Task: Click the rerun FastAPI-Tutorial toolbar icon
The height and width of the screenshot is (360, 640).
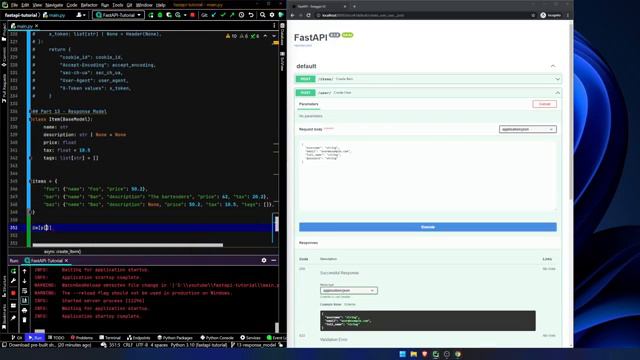Action: (151, 15)
